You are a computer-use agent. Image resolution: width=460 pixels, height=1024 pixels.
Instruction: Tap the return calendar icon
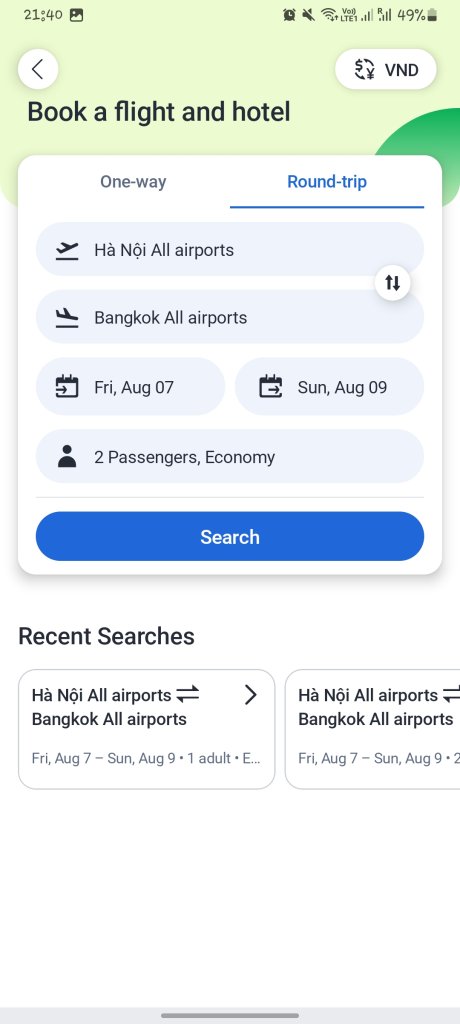coord(271,387)
